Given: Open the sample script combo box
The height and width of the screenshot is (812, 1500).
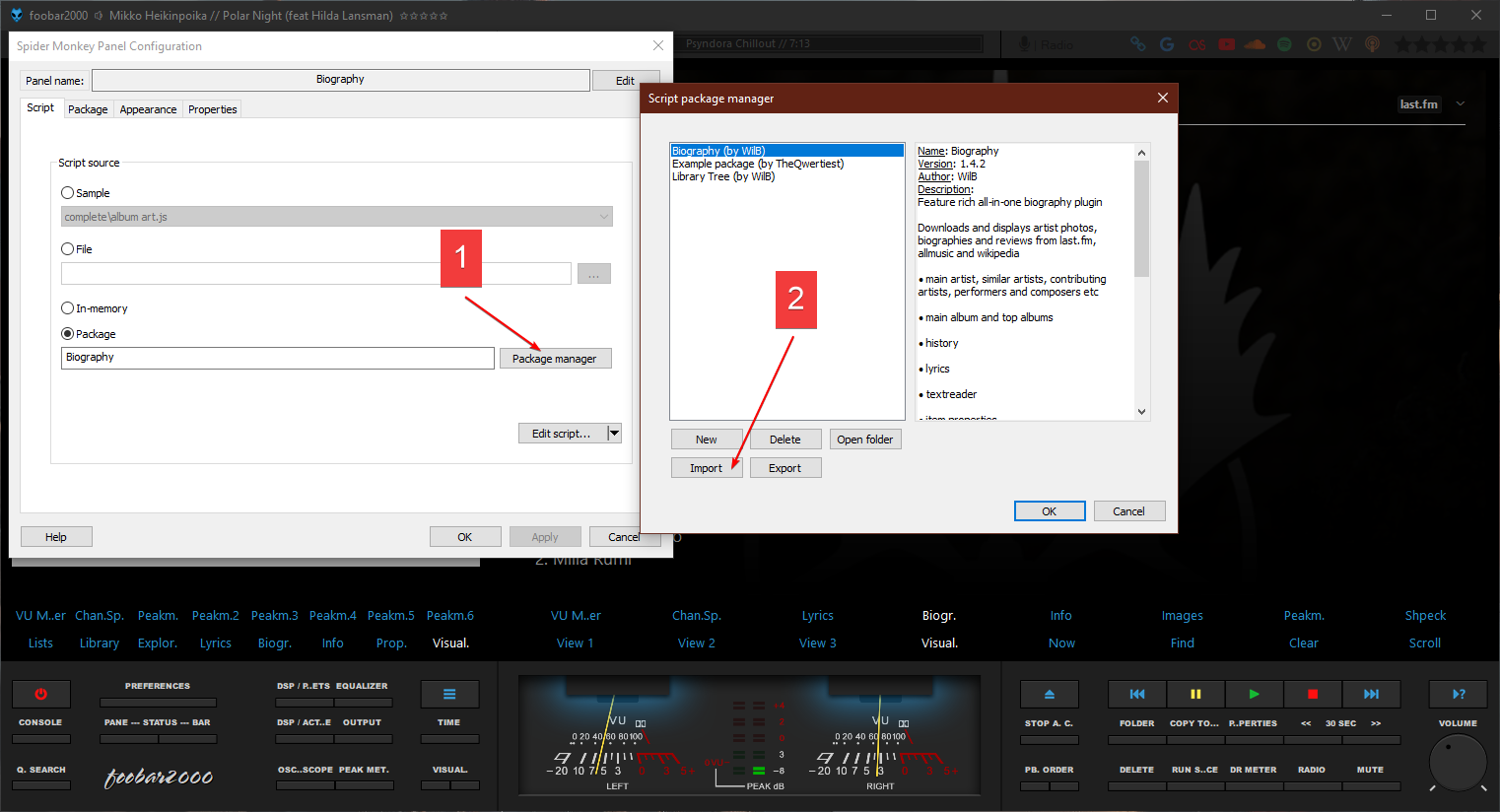Looking at the screenshot, I should click(x=336, y=217).
